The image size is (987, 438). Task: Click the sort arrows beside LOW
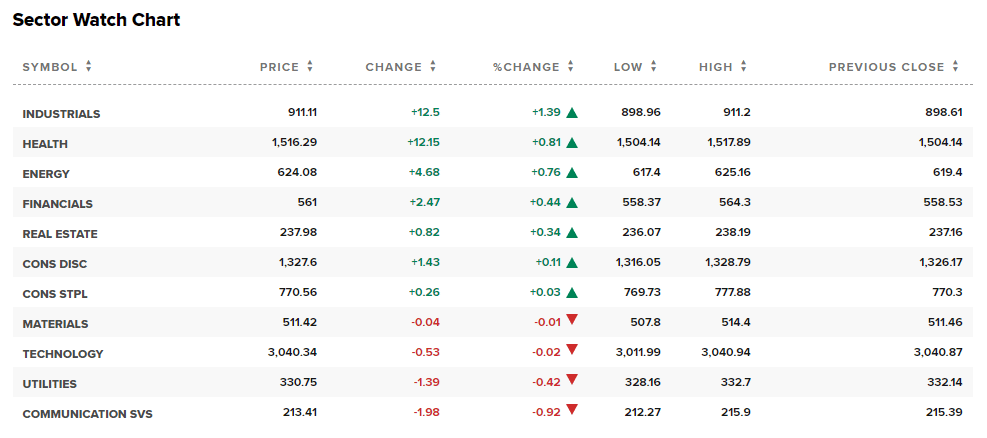654,67
